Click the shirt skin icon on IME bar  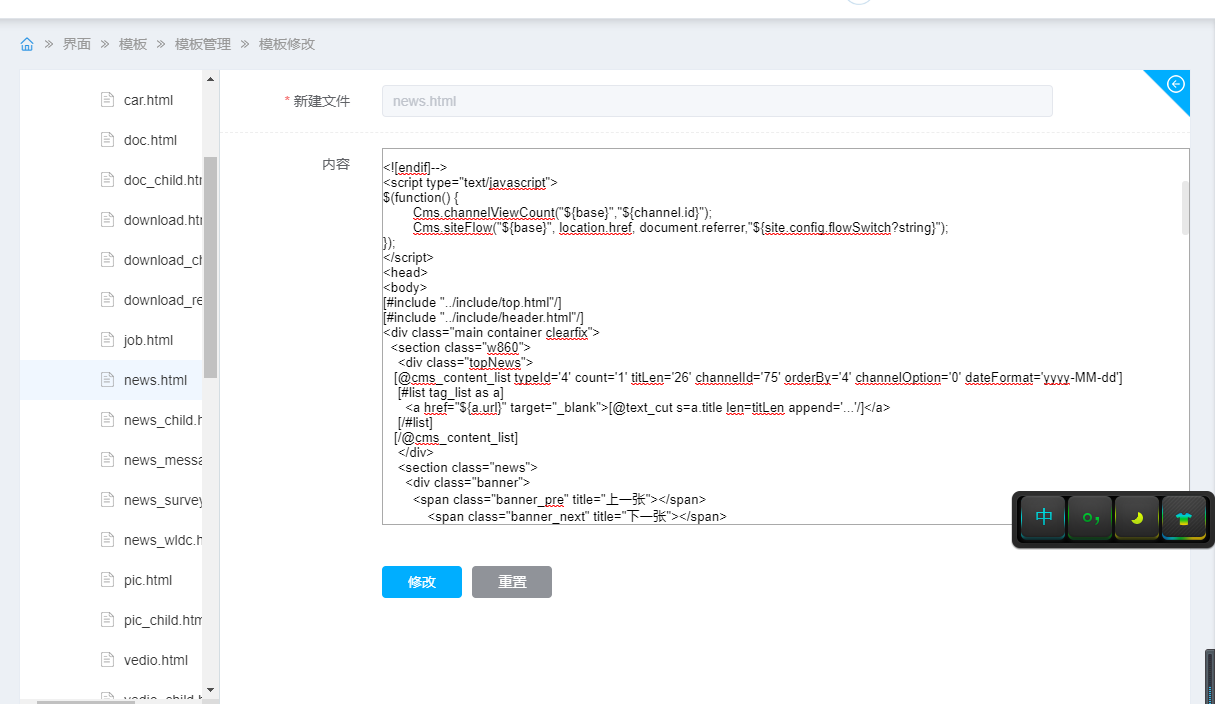point(1184,518)
